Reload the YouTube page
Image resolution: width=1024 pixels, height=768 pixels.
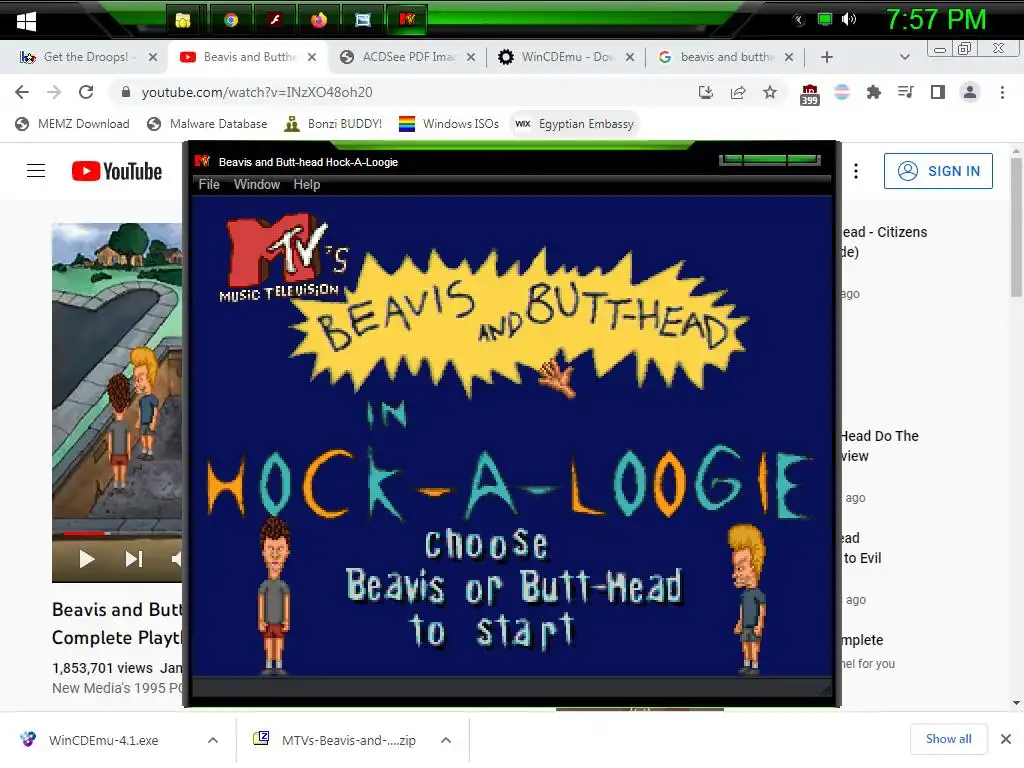[x=86, y=92]
